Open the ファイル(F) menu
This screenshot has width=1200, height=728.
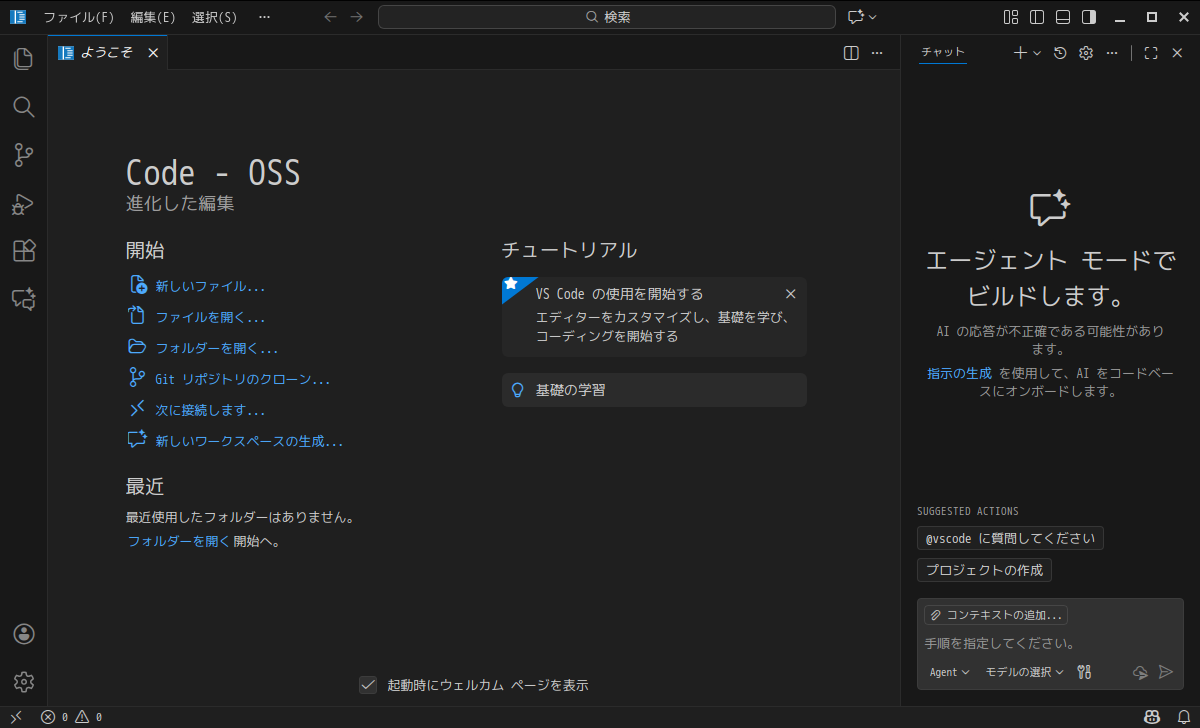coord(78,17)
